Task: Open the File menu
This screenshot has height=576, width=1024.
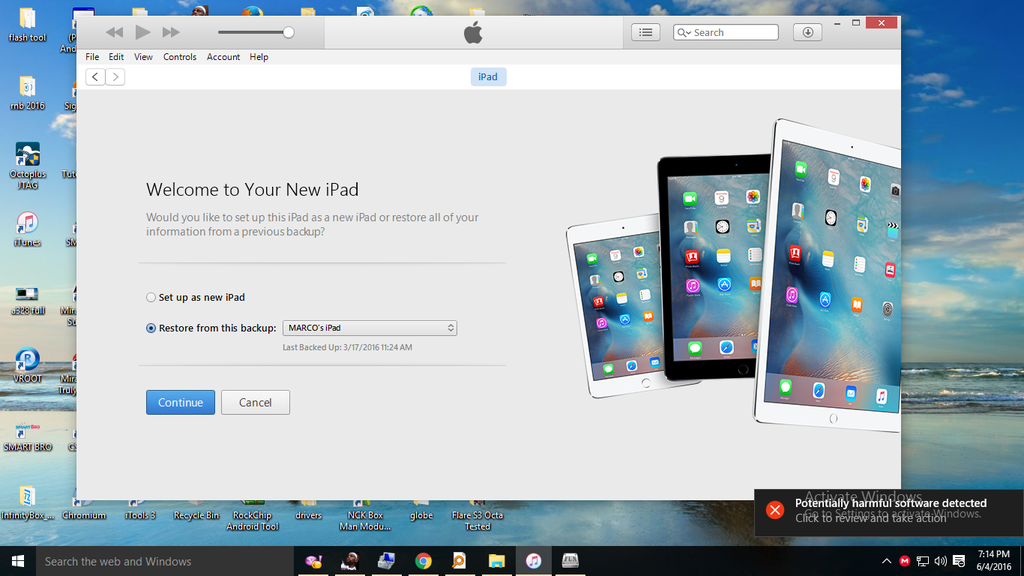Action: click(x=92, y=57)
